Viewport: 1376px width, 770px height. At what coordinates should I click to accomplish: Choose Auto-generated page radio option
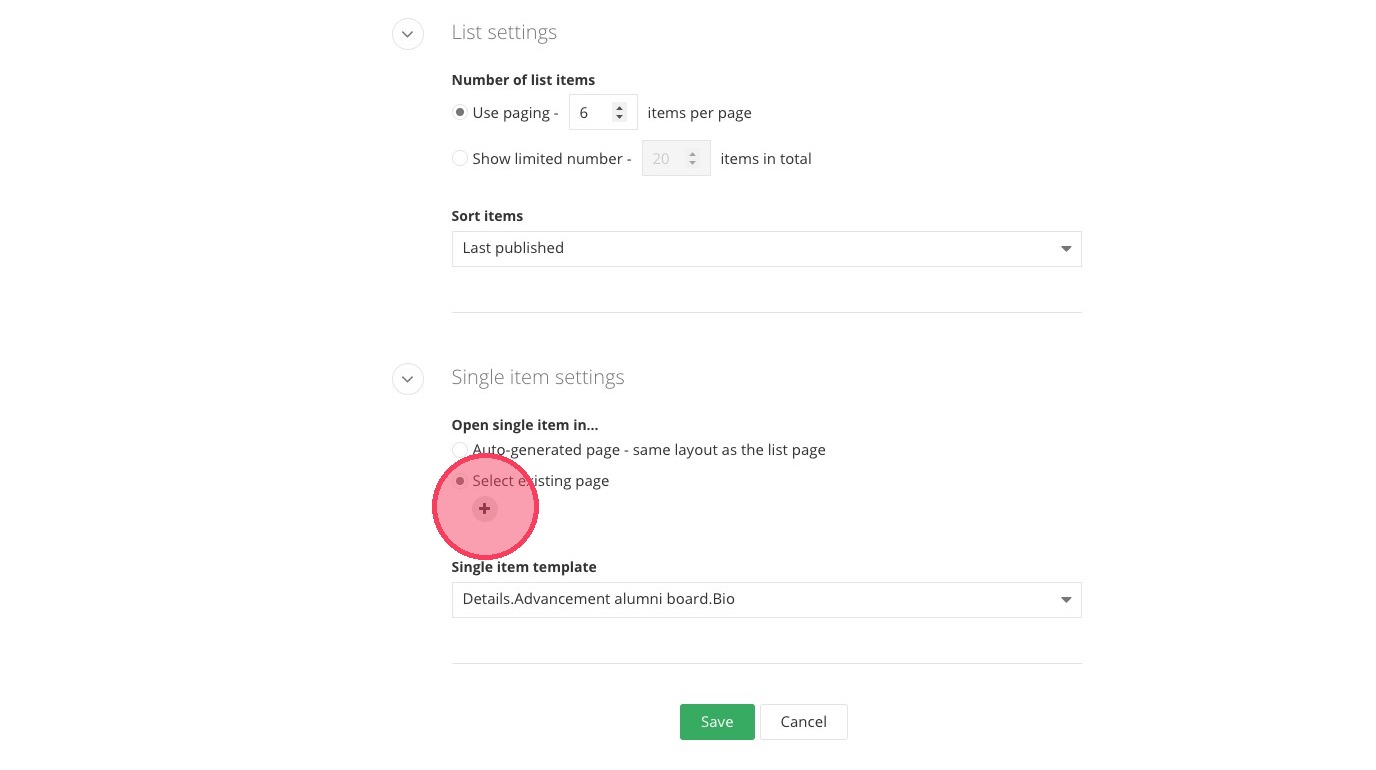(x=460, y=450)
